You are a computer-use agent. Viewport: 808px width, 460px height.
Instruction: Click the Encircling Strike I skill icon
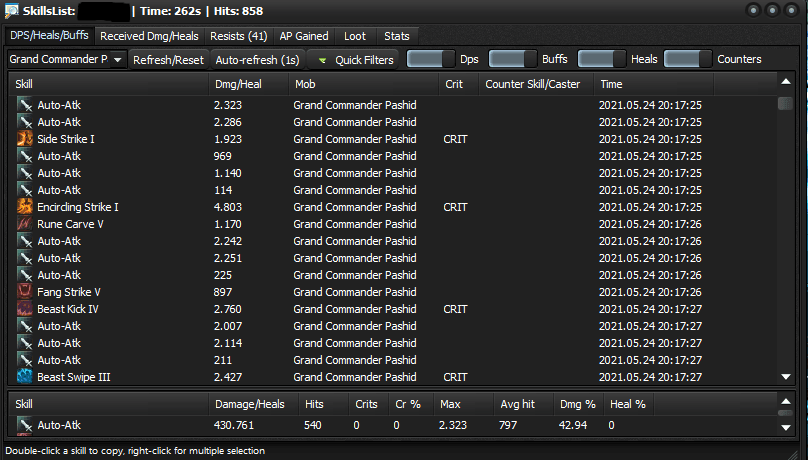tap(25, 207)
